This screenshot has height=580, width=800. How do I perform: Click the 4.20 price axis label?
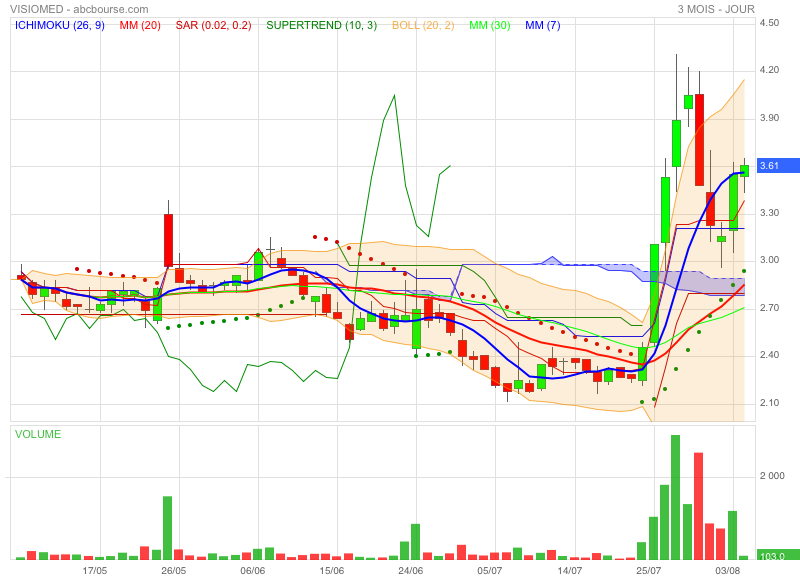coord(769,70)
